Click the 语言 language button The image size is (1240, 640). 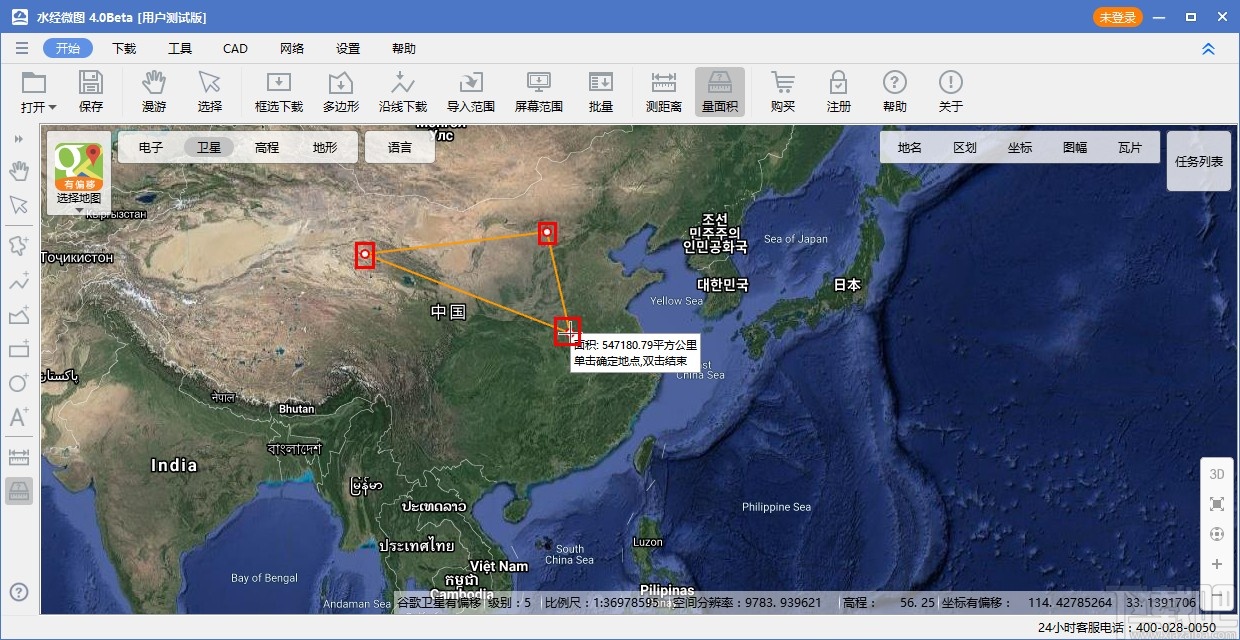[400, 147]
